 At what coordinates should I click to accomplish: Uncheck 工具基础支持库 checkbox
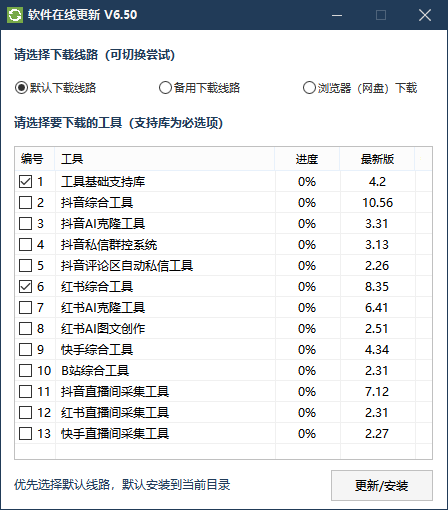(26, 182)
